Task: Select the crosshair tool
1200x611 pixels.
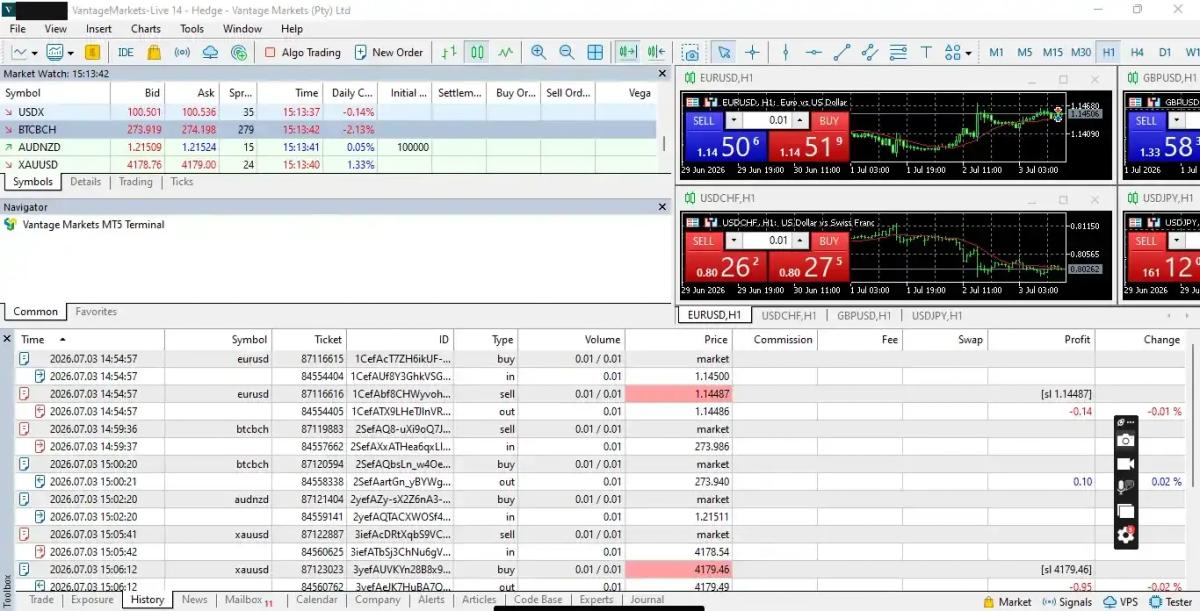Action: [752, 52]
